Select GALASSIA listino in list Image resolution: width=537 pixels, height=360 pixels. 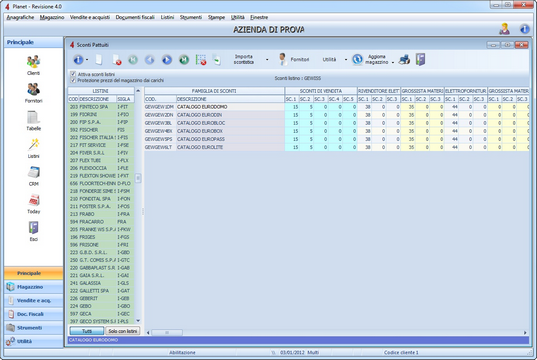click(x=101, y=283)
